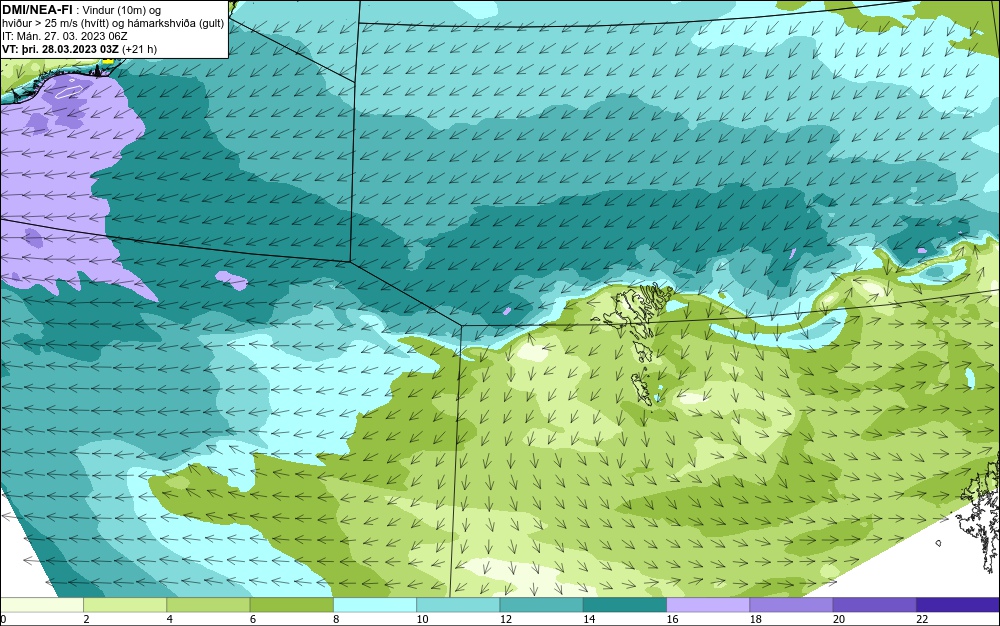Click the legend scale label 8
This screenshot has width=1000, height=626.
coord(336,619)
